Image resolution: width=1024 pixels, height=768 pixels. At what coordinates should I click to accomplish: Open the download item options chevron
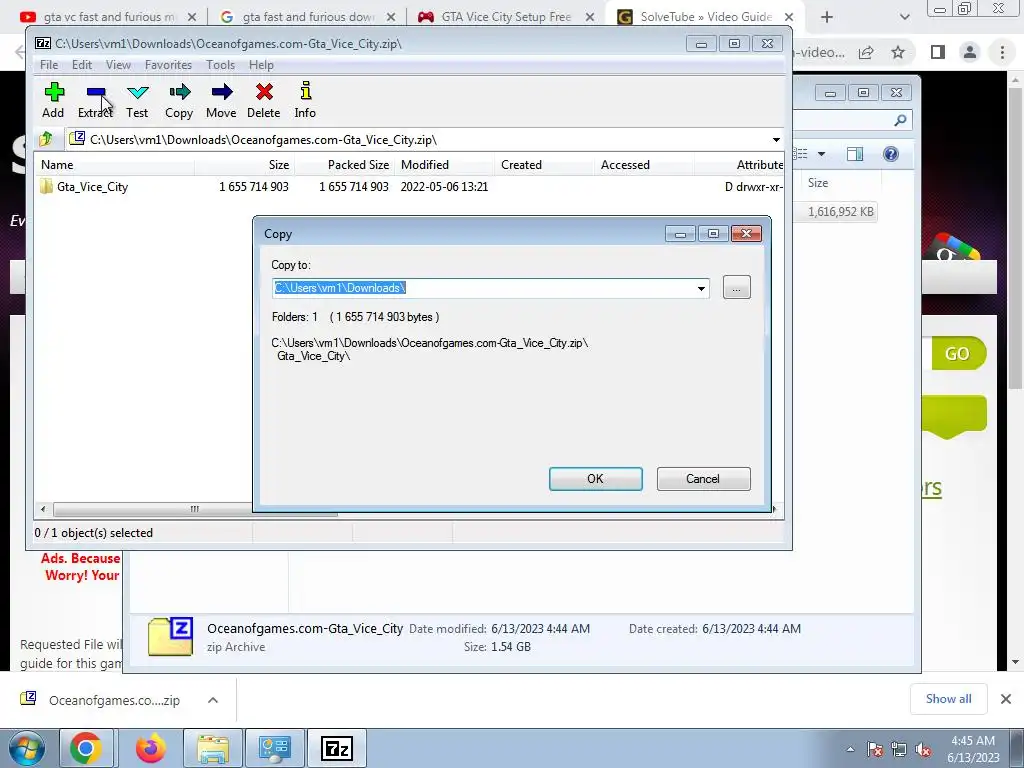pyautogui.click(x=213, y=700)
